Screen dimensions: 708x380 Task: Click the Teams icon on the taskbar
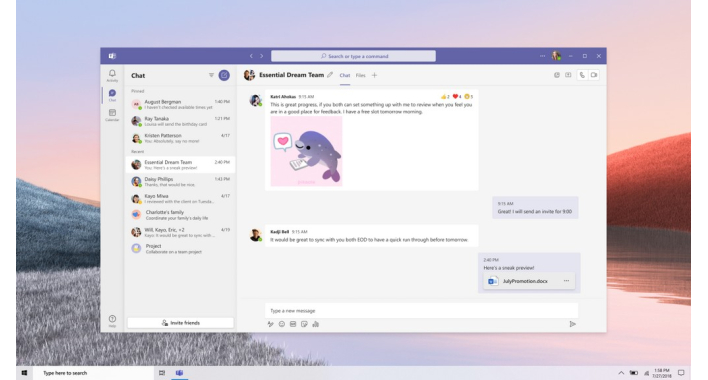[x=179, y=373]
